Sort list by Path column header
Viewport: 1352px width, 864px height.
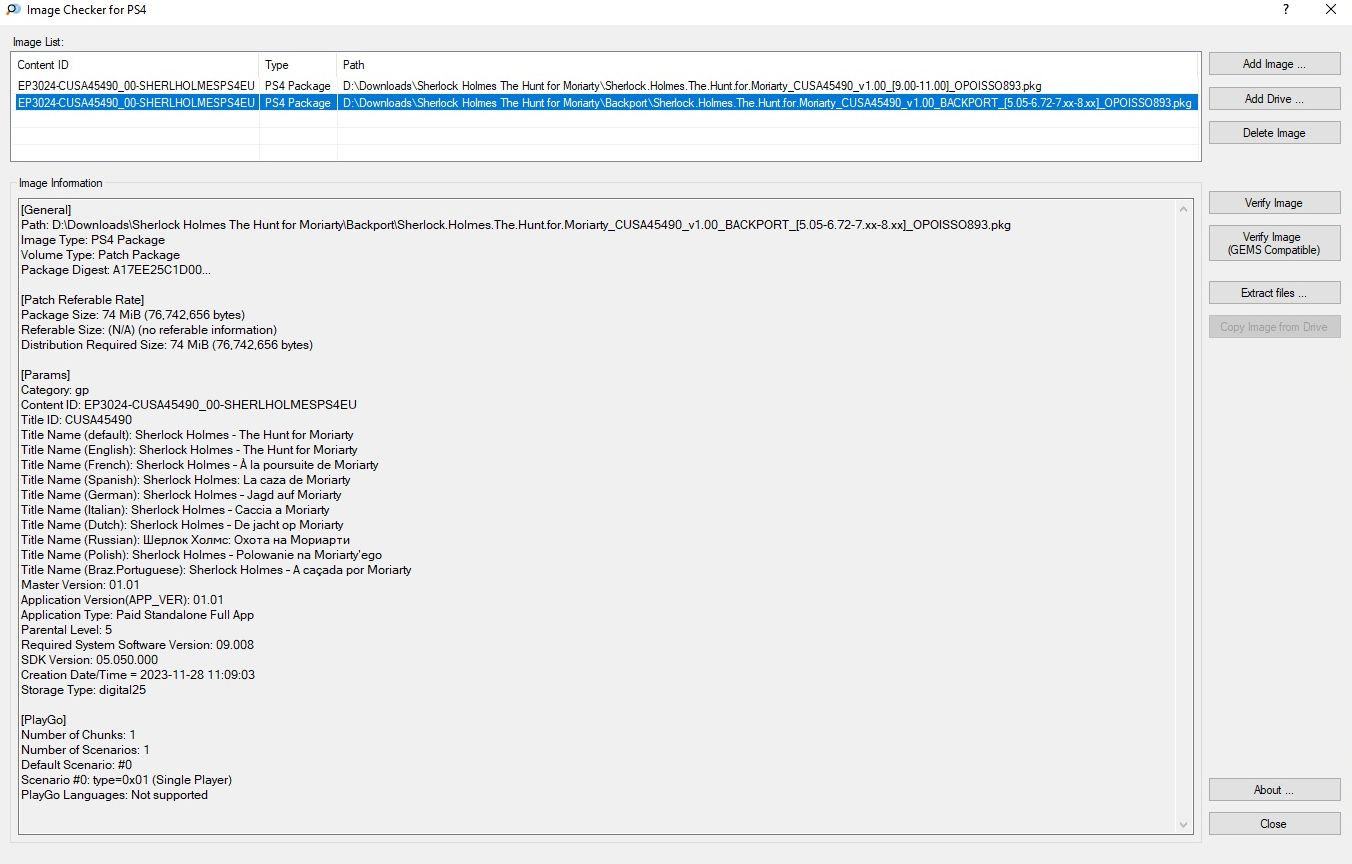pos(767,65)
